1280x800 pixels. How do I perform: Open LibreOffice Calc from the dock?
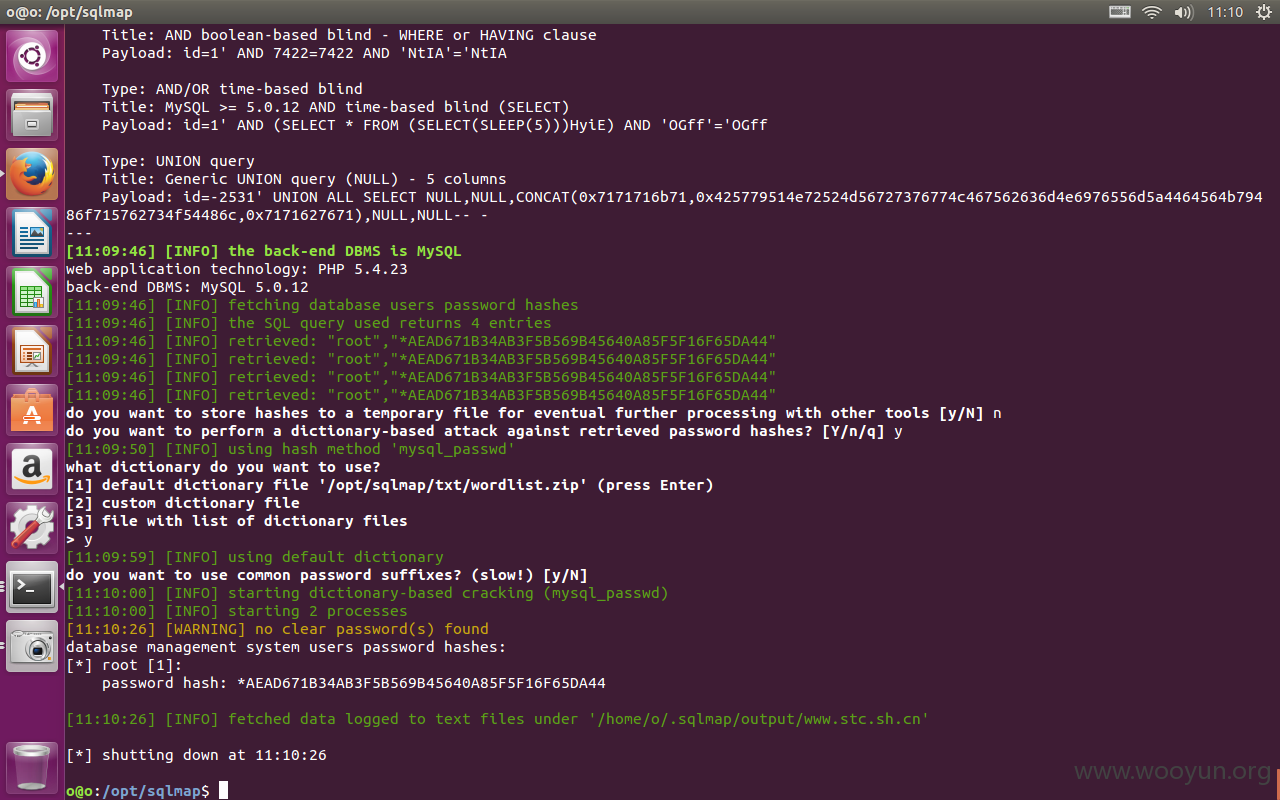(x=32, y=292)
